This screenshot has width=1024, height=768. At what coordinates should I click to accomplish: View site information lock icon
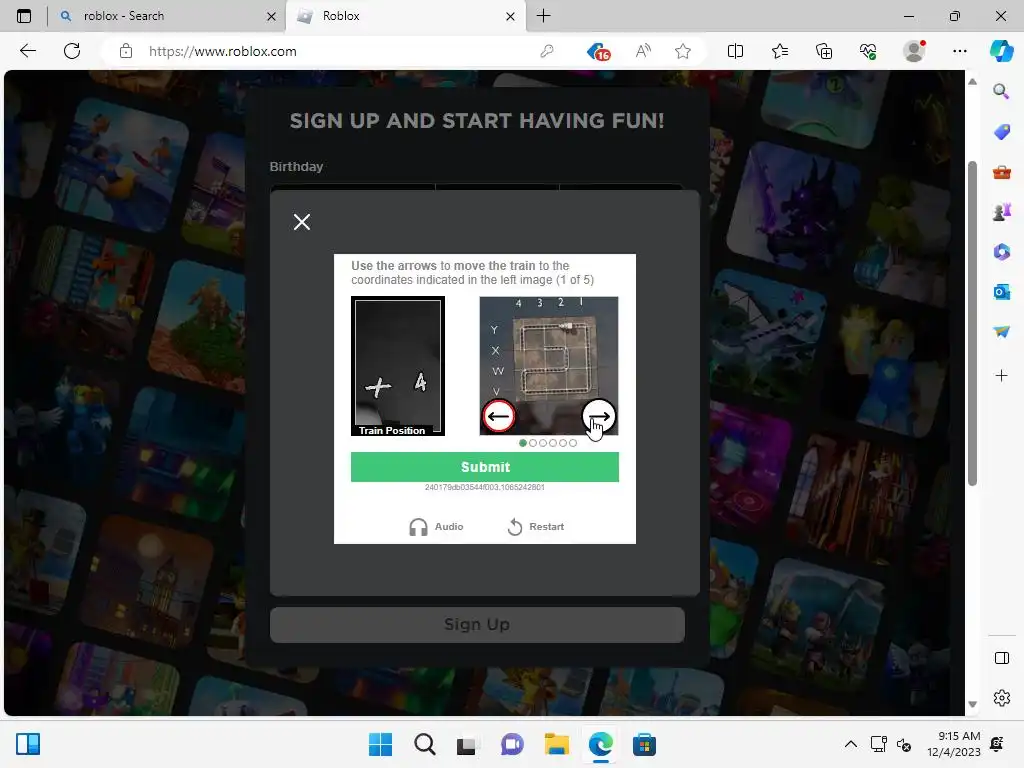click(126, 51)
